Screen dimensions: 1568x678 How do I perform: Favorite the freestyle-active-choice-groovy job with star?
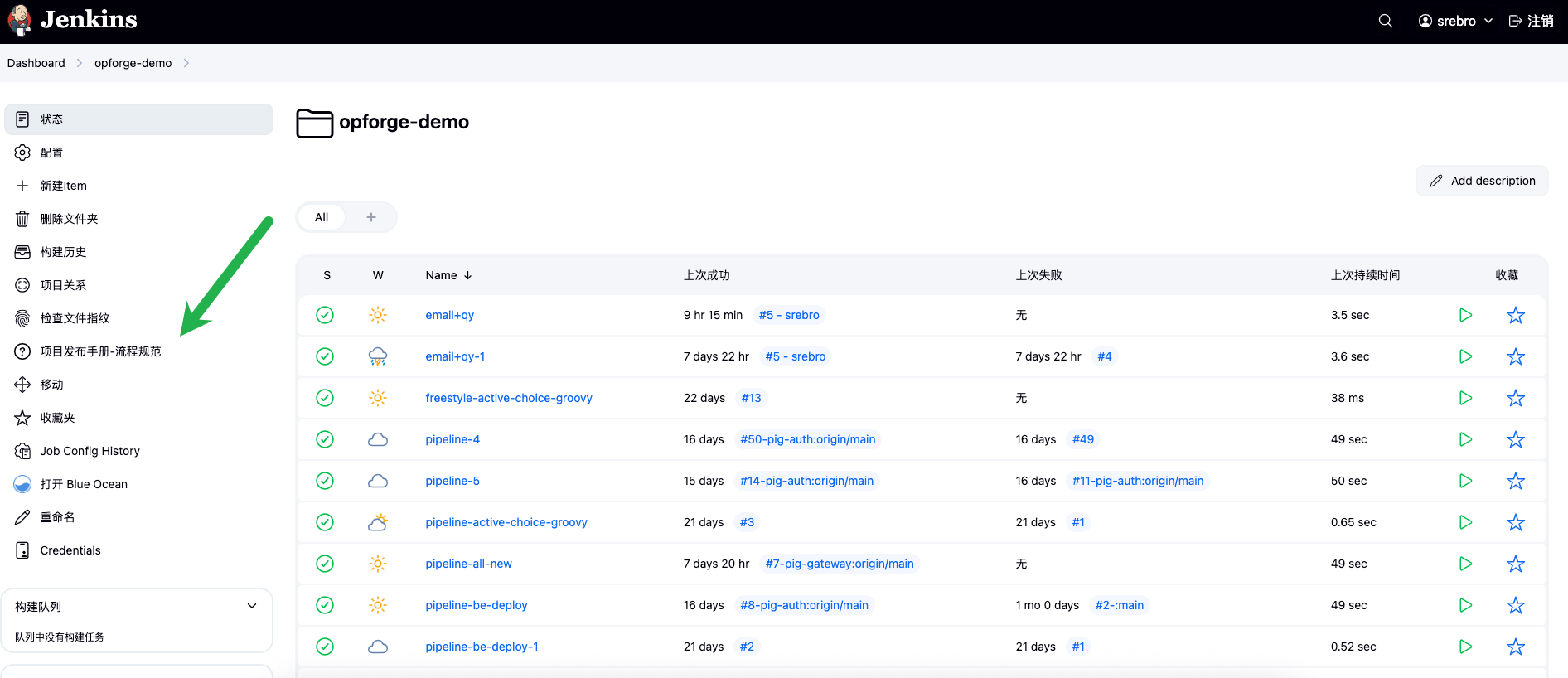tap(1515, 398)
